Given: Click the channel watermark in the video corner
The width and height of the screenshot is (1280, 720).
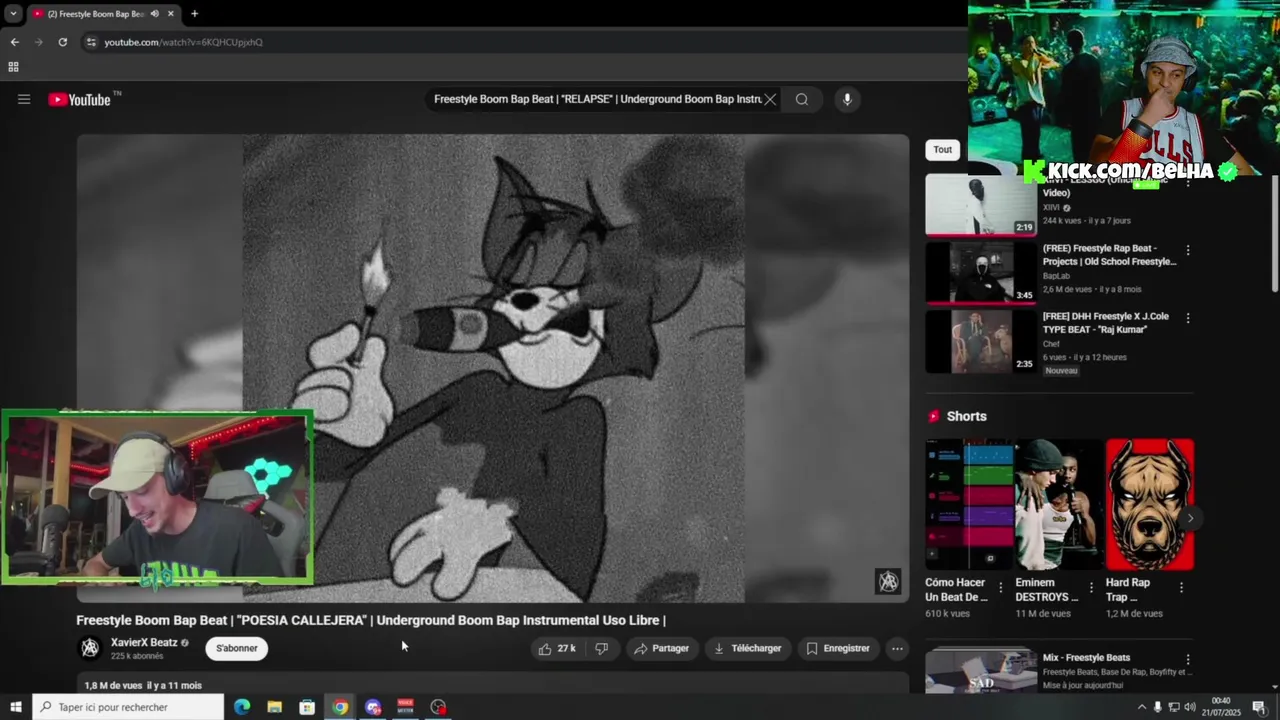Looking at the screenshot, I should (x=888, y=581).
